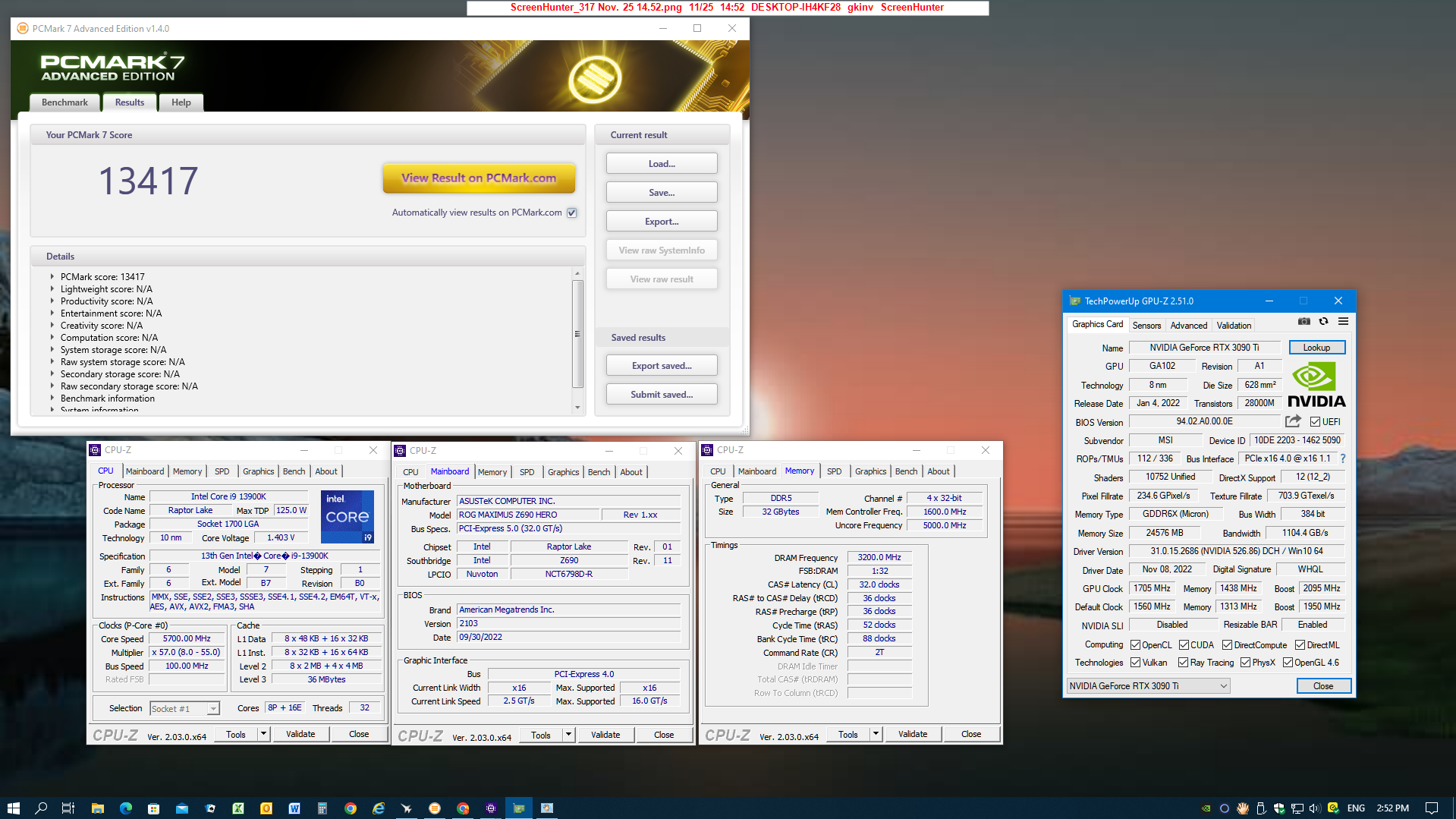The height and width of the screenshot is (819, 1456).
Task: Open the Mail app on the taskbar
Action: [182, 808]
